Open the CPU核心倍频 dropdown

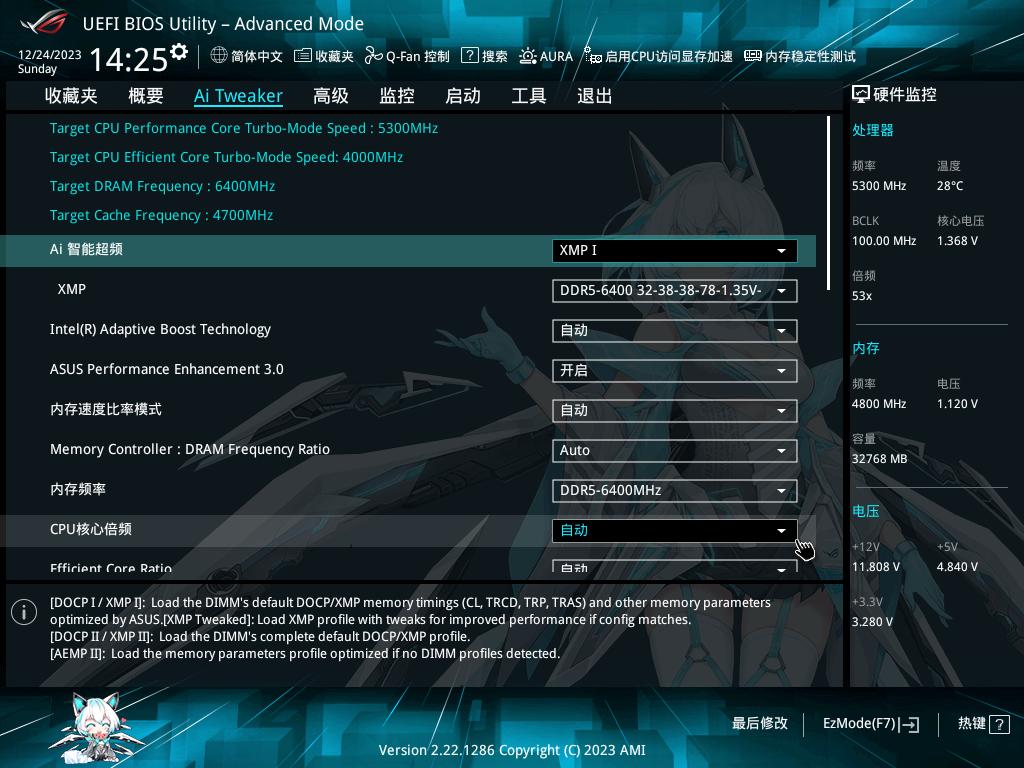point(675,531)
